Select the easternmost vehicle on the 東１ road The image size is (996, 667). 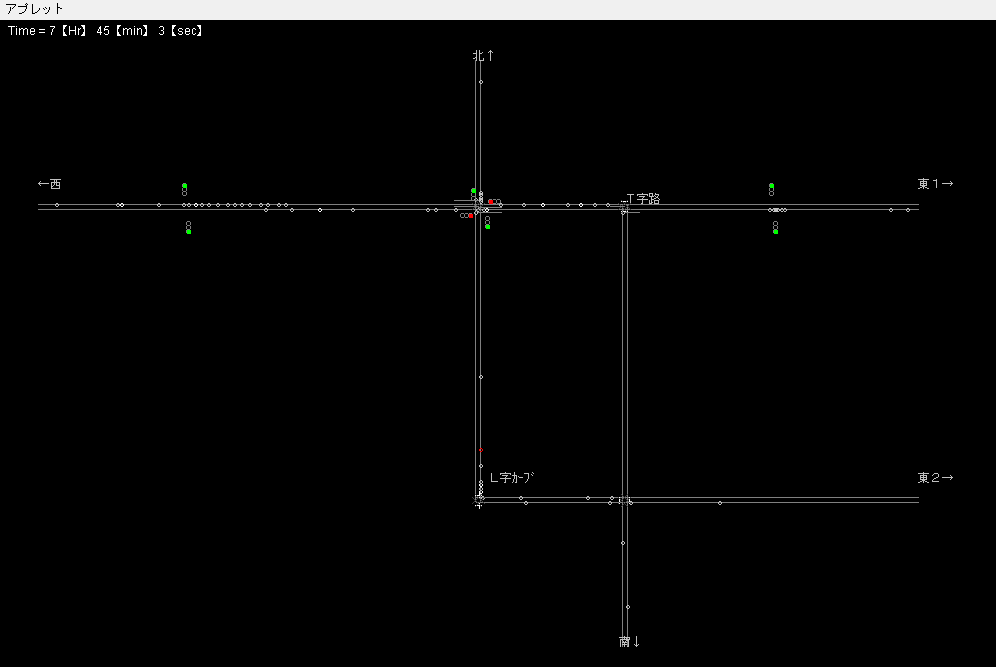908,210
